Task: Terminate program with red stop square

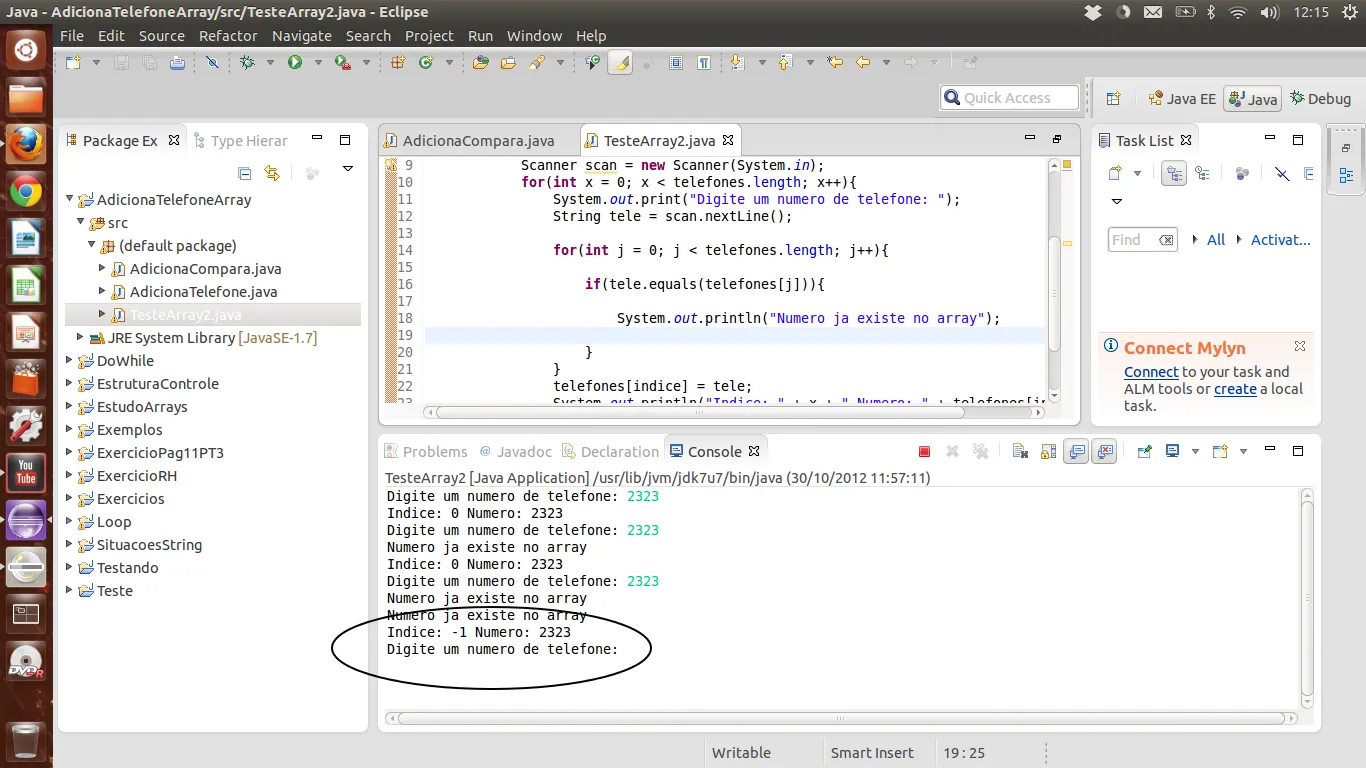Action: click(x=924, y=452)
